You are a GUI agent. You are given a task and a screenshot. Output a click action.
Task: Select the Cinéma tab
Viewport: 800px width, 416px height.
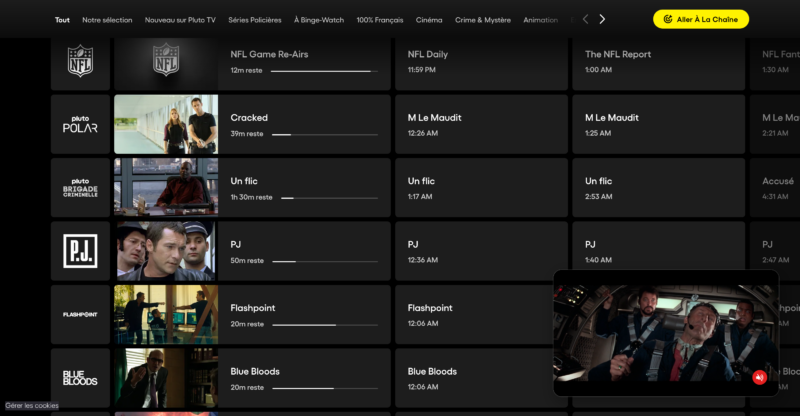coord(429,20)
